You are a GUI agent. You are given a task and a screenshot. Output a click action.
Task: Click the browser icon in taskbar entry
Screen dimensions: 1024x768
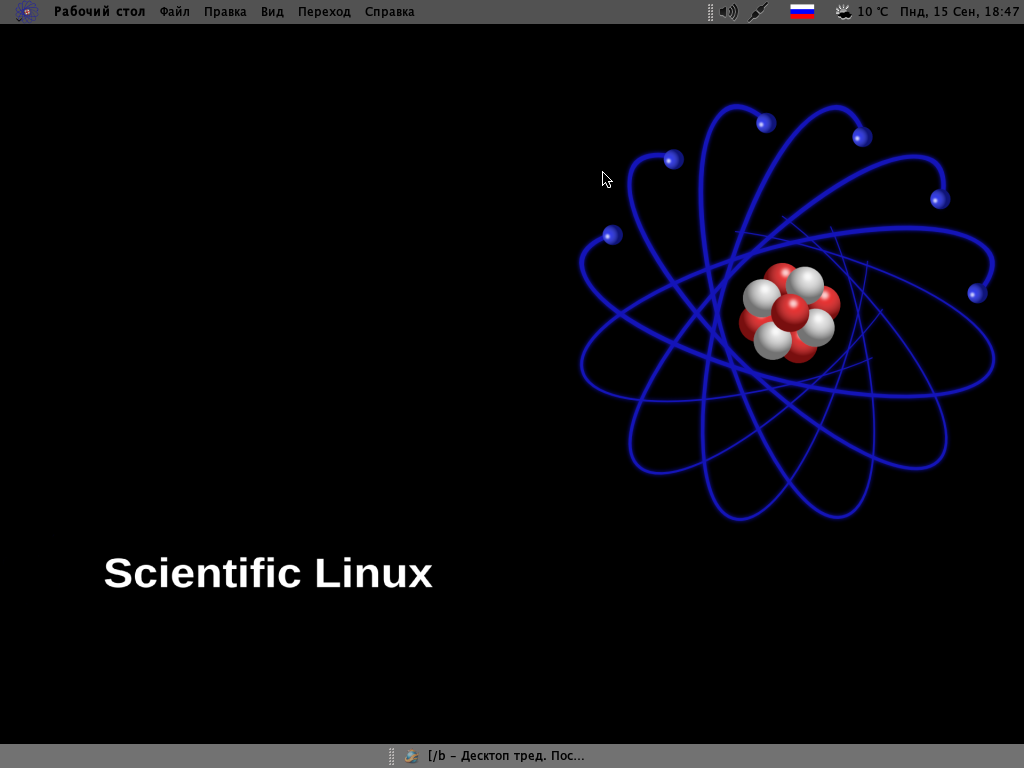coord(411,756)
